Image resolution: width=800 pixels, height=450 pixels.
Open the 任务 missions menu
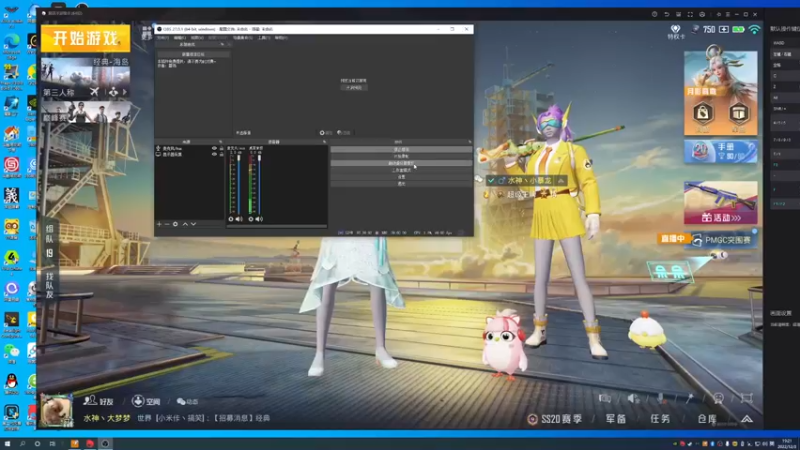[660, 419]
